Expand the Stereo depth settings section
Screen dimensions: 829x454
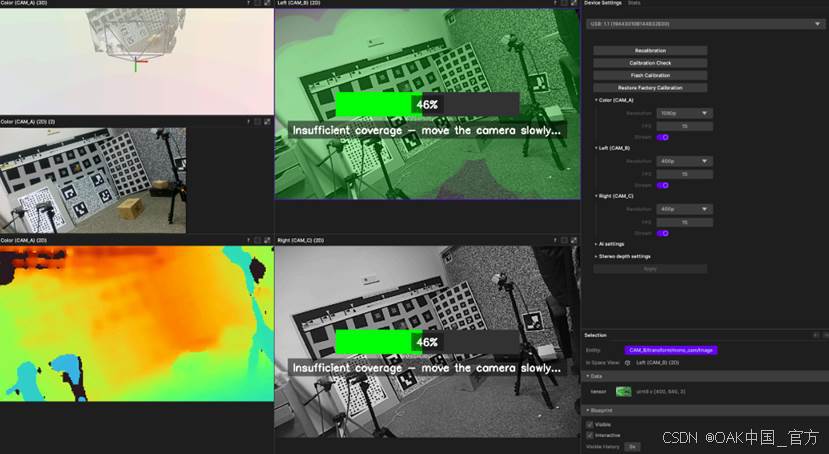click(596, 256)
